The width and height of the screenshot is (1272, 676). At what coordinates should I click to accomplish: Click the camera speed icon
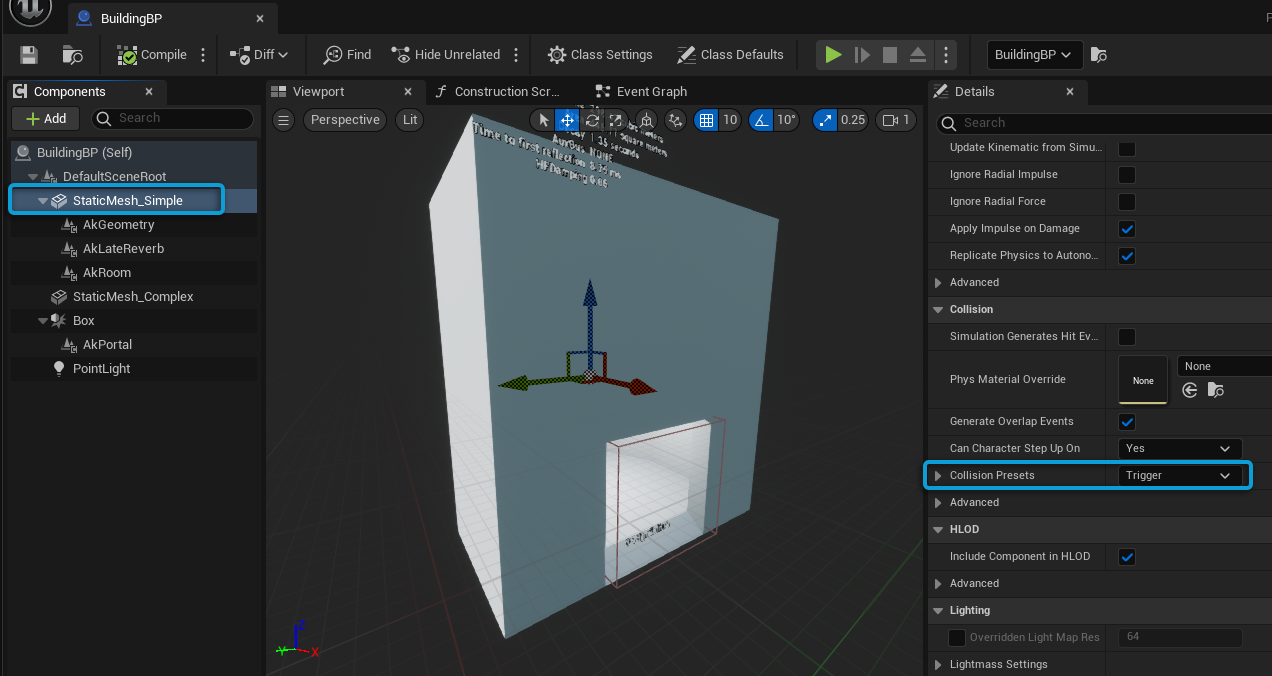point(890,120)
